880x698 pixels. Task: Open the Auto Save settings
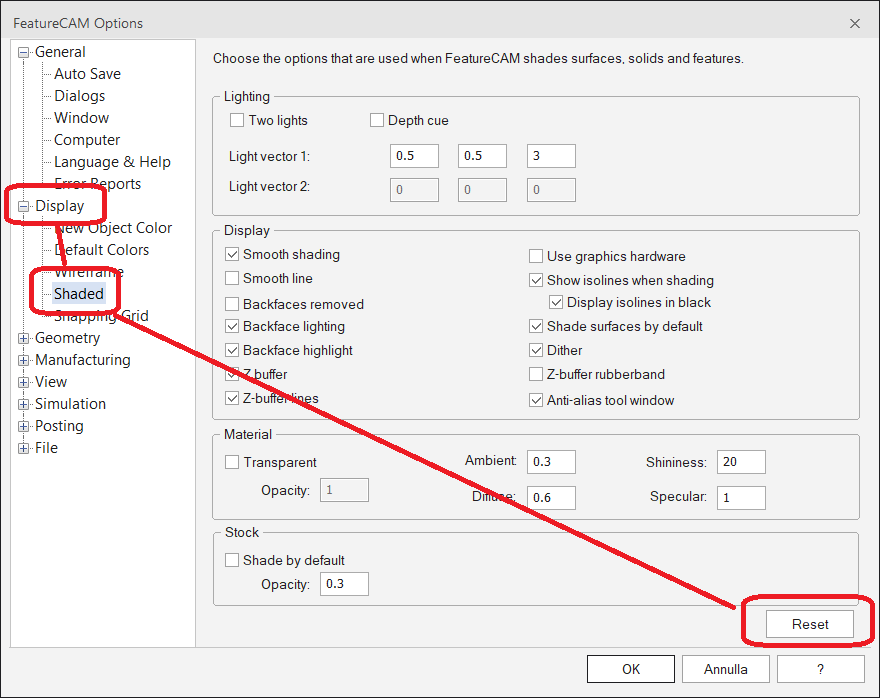click(86, 73)
